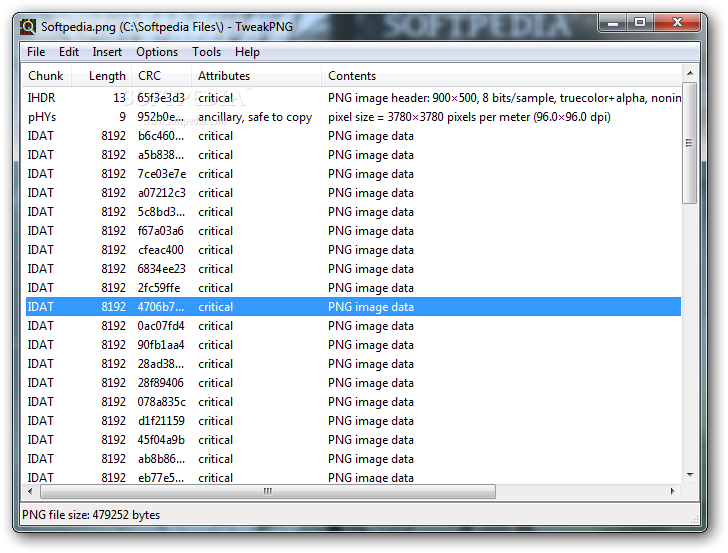Click the horizontal scrollbar thumb

pyautogui.click(x=268, y=491)
